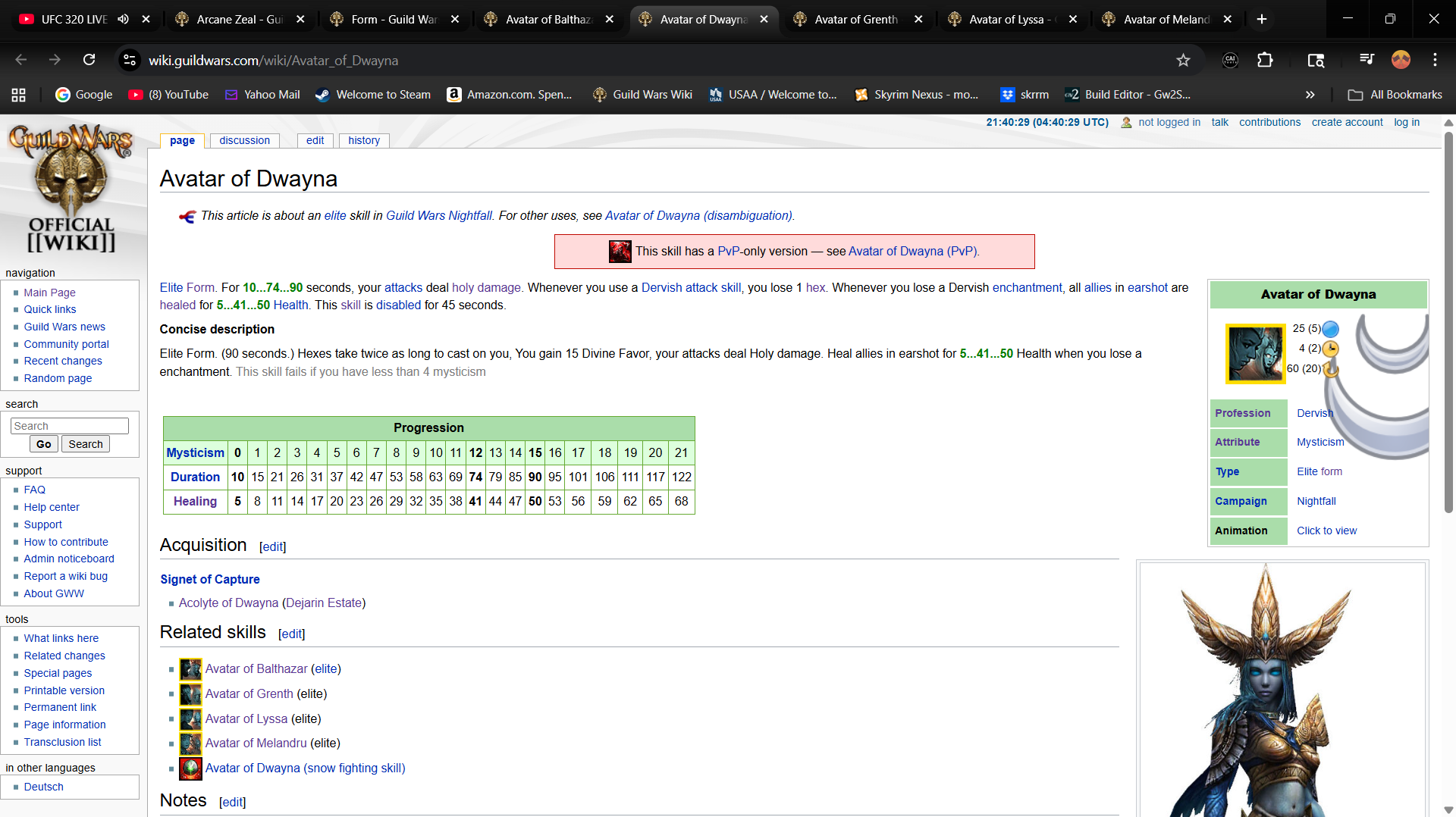This screenshot has width=1456, height=817.
Task: Open the Mysticism progression table header link
Action: coord(195,452)
